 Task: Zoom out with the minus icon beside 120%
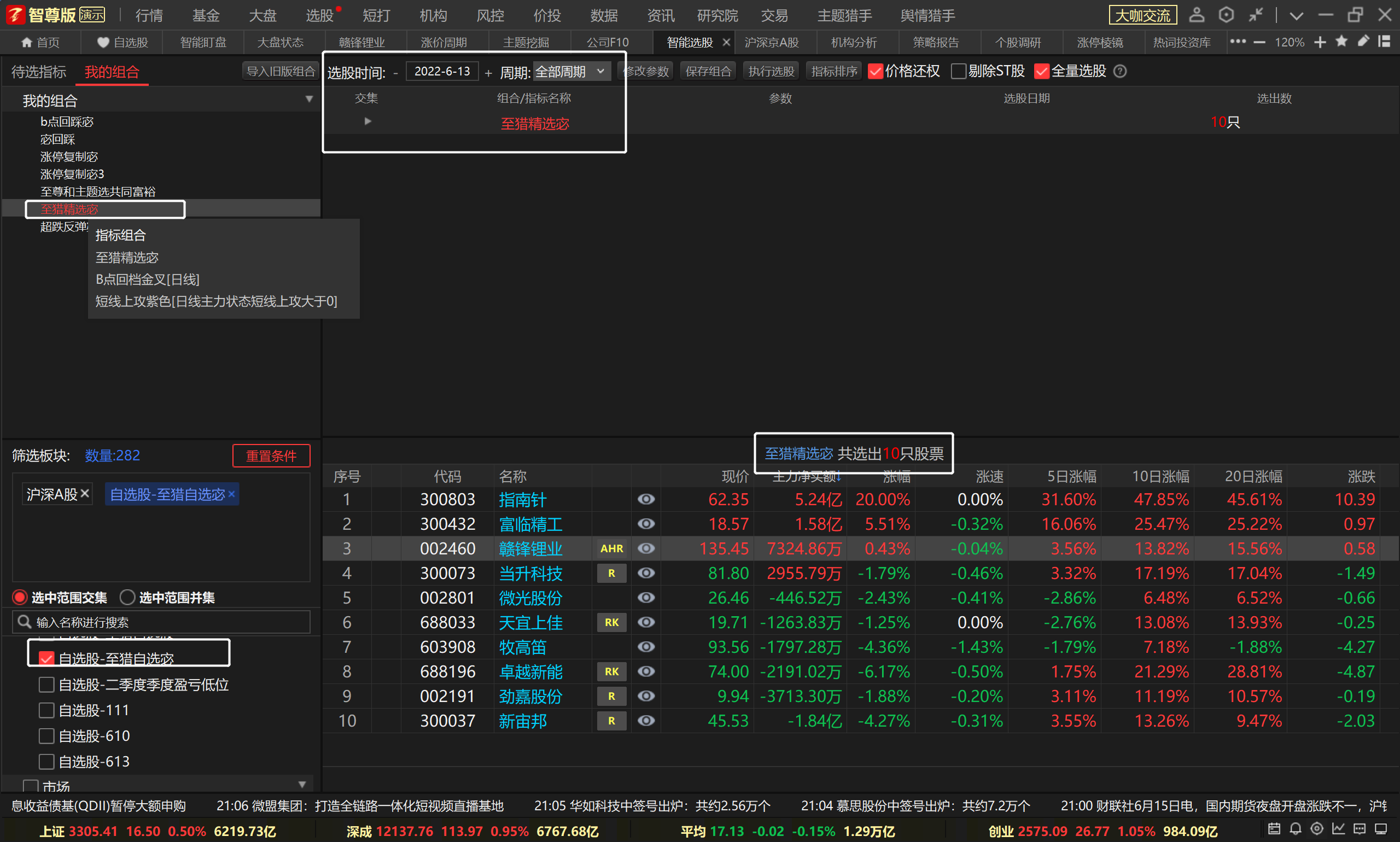click(x=1259, y=42)
